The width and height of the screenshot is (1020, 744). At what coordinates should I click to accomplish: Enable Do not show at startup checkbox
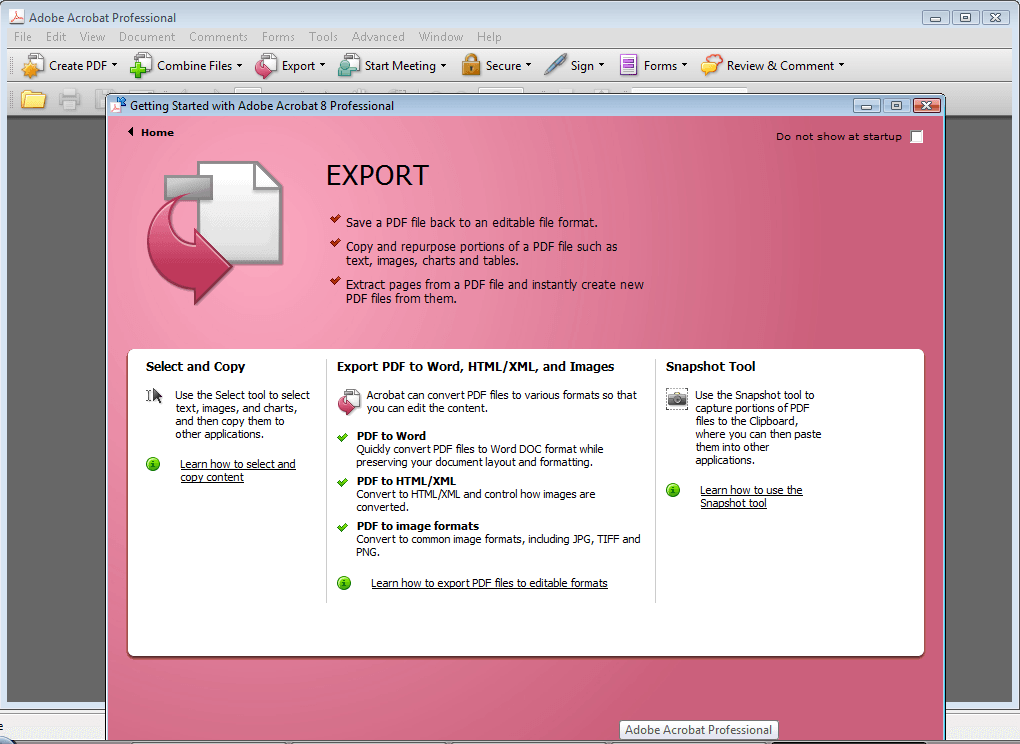pos(917,137)
